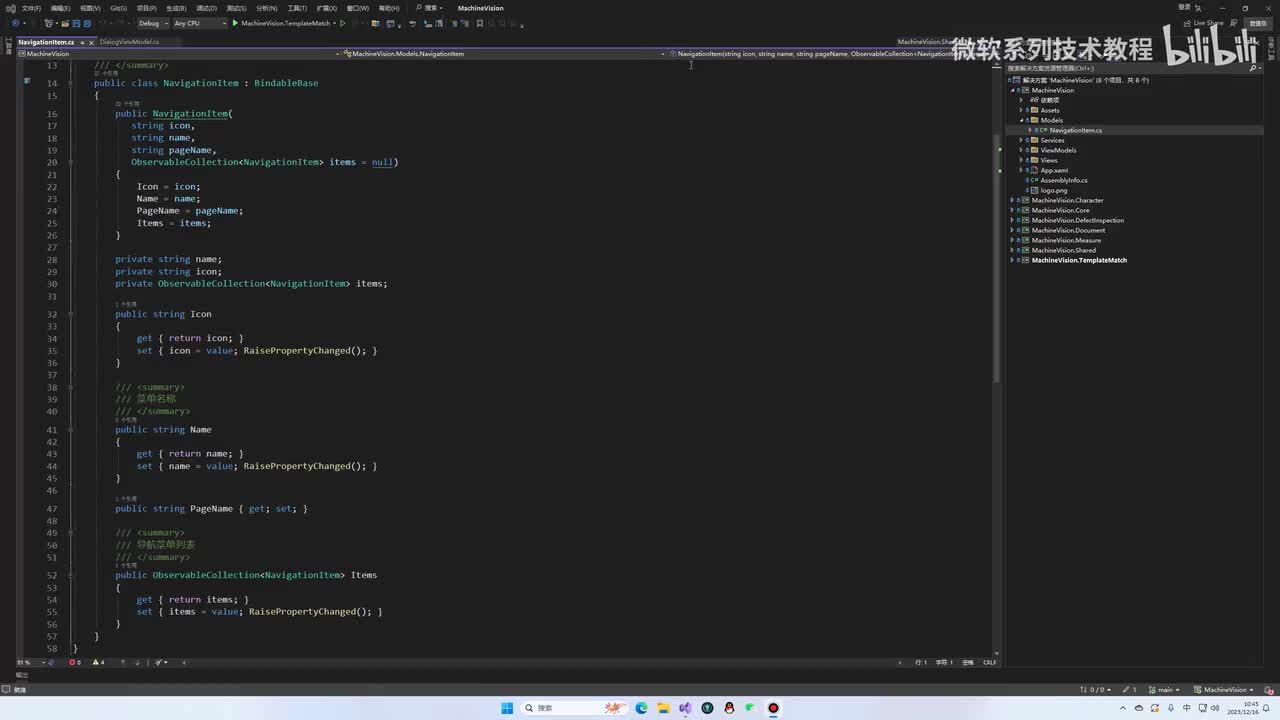Image resolution: width=1280 pixels, height=720 pixels.
Task: Click the navigate down arrow in the editor footer
Action: point(137,662)
